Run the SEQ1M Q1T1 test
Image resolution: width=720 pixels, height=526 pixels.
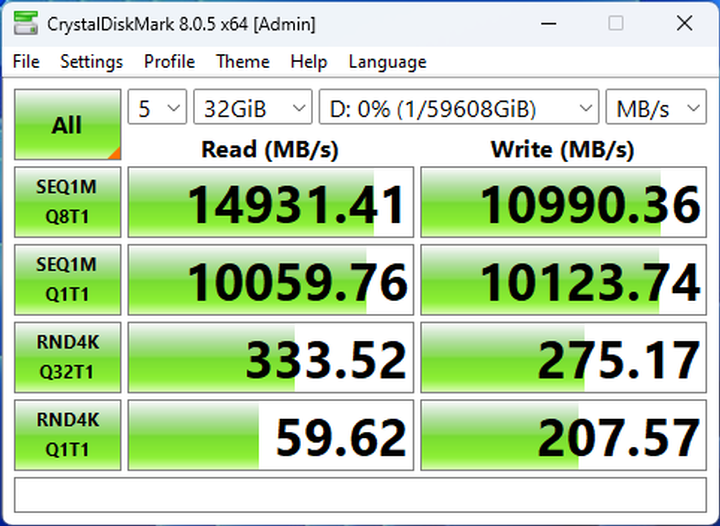[x=67, y=281]
